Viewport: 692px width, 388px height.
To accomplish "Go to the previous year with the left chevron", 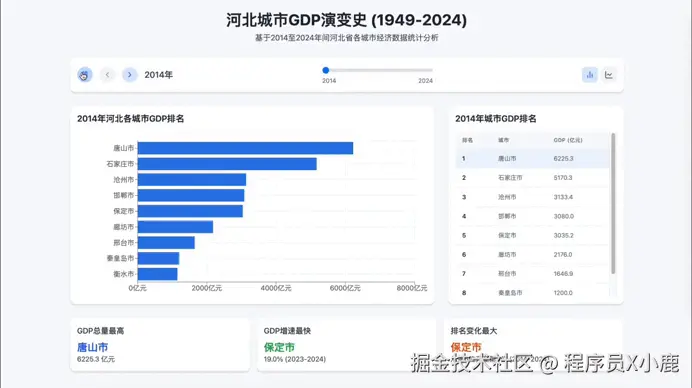I will [107, 75].
